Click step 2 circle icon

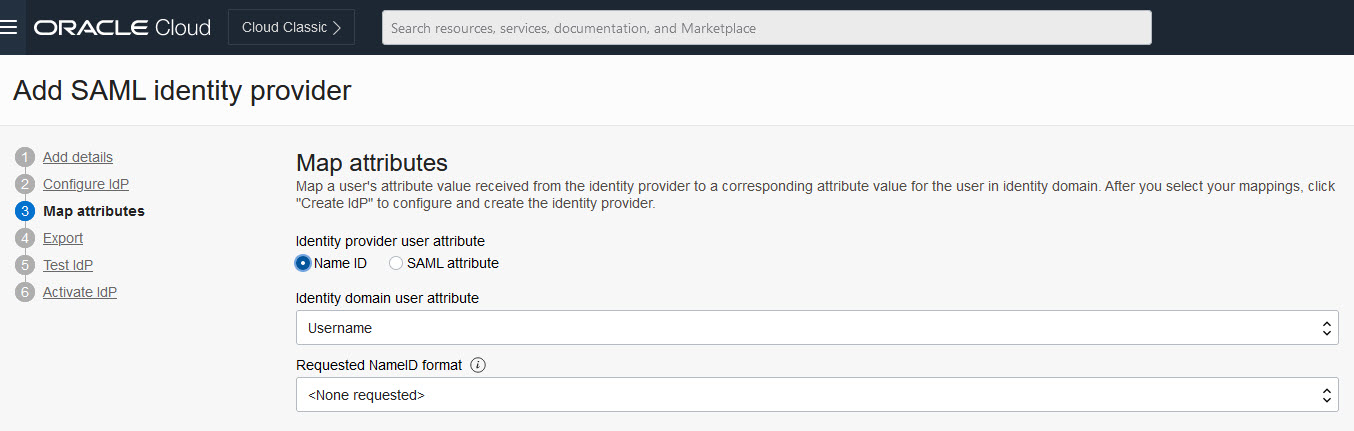(x=26, y=184)
